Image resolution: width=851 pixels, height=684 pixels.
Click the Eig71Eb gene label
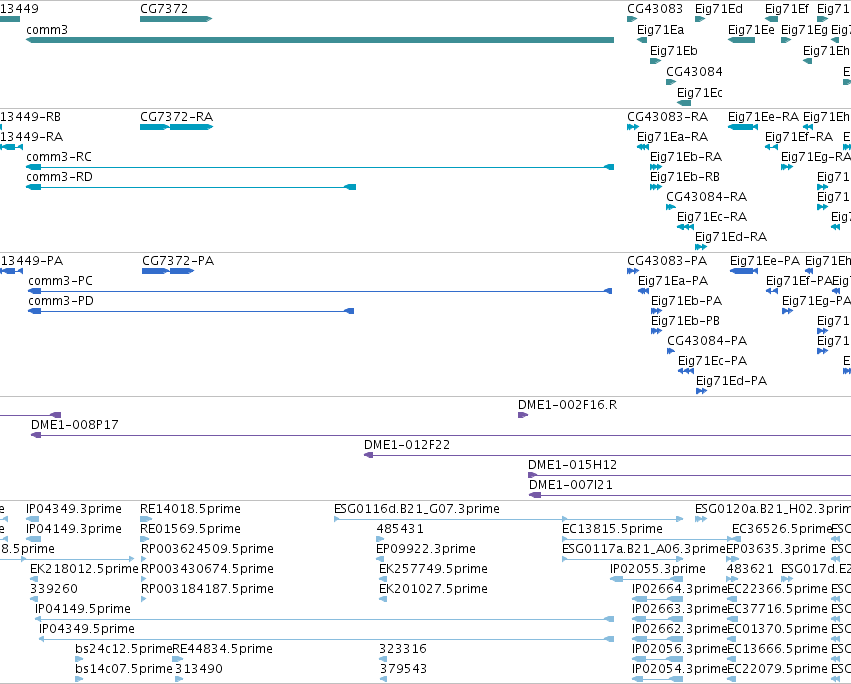click(674, 51)
